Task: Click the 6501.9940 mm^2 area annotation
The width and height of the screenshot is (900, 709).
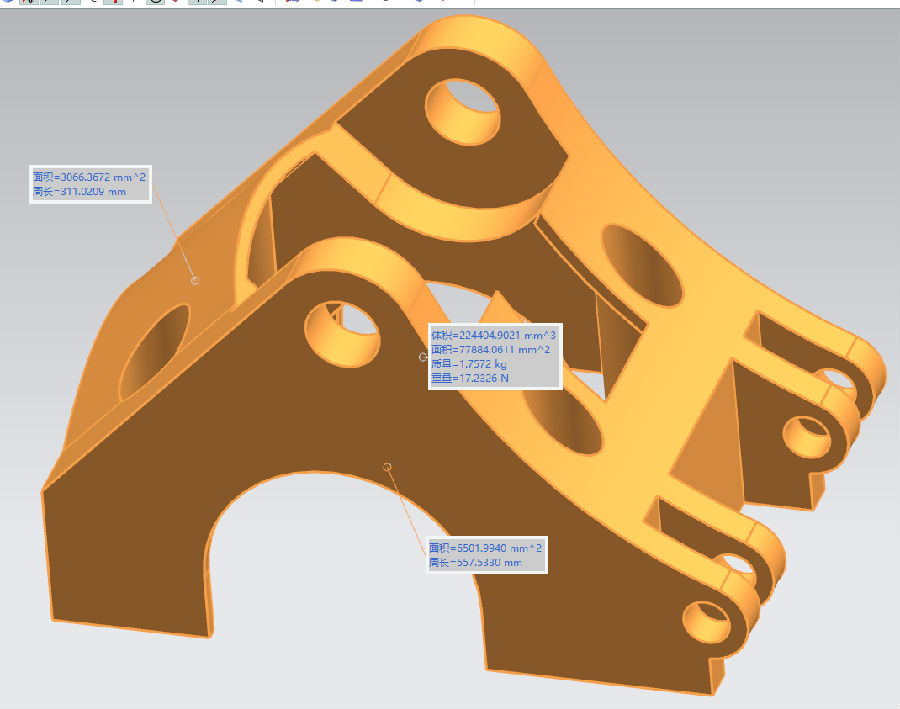Action: [486, 548]
